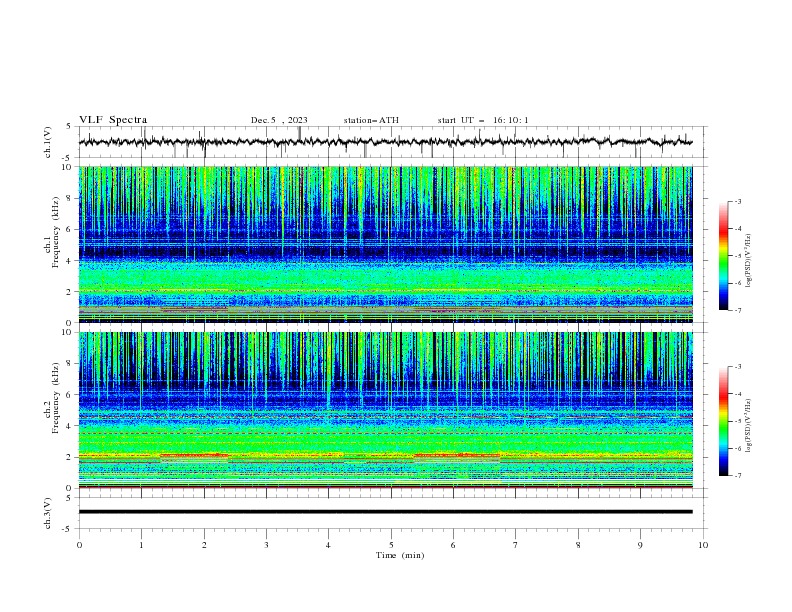Click the ch.1 voltage waveform trace

point(385,142)
